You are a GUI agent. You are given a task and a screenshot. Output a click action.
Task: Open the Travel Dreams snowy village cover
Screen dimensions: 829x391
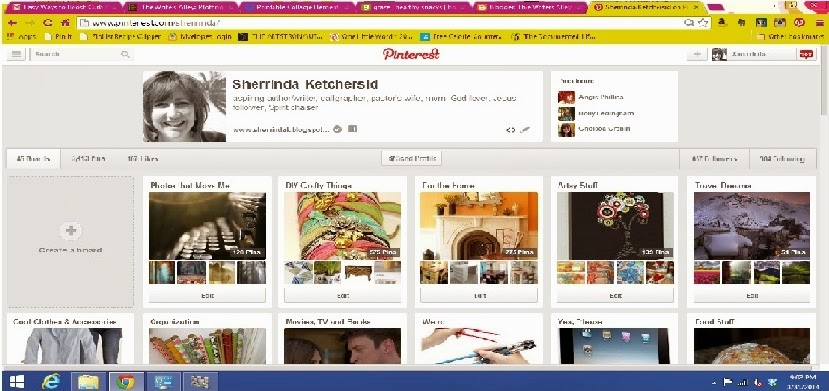[x=752, y=226]
